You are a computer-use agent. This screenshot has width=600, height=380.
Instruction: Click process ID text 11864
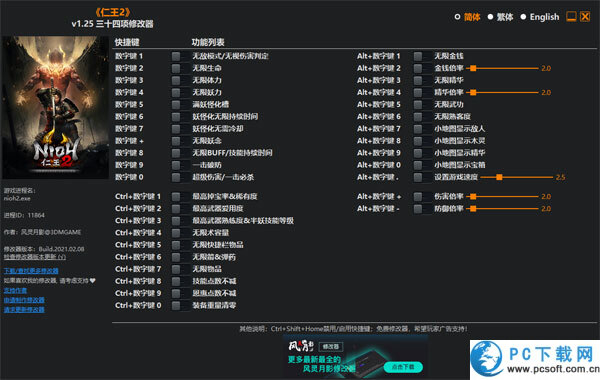coord(36,215)
